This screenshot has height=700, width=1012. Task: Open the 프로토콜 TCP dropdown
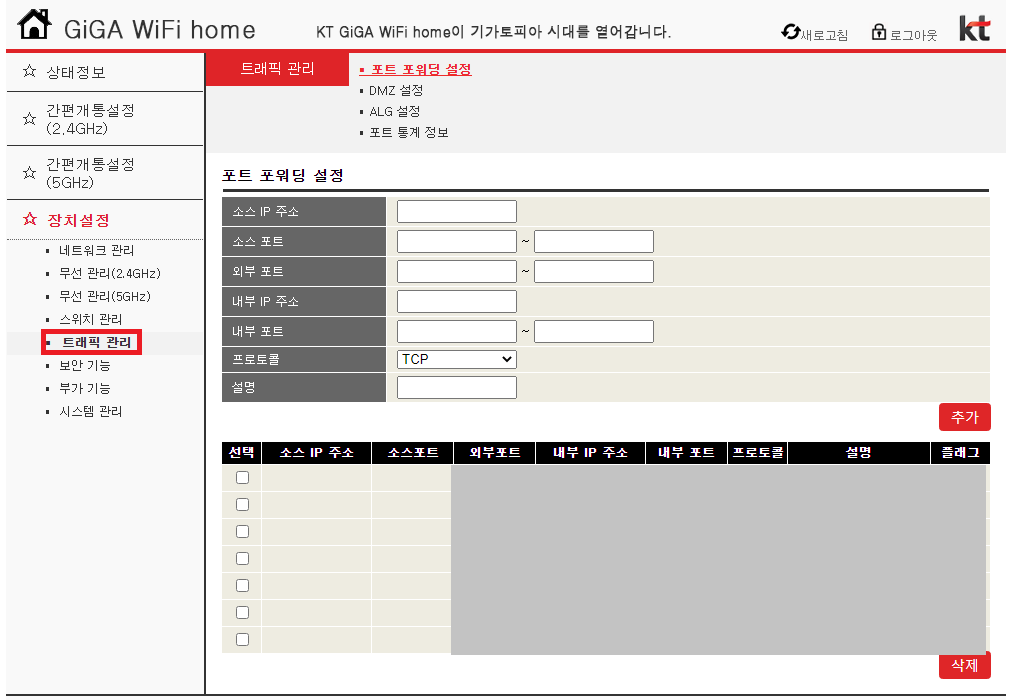tap(457, 359)
